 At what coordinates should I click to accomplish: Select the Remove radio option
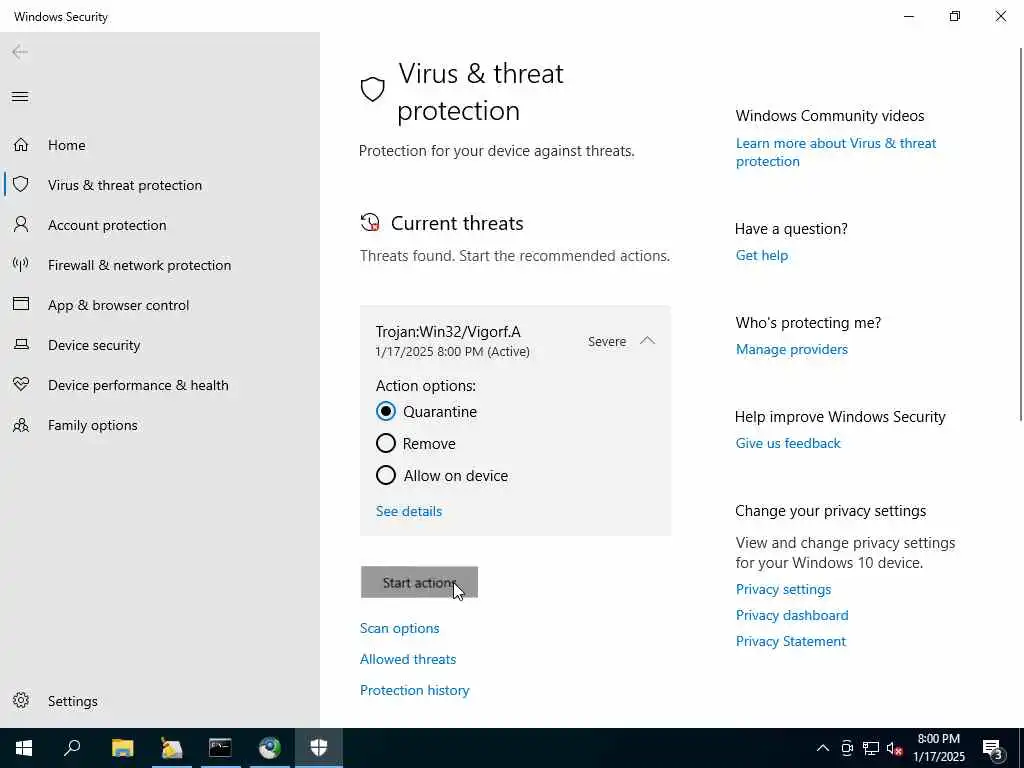(385, 443)
